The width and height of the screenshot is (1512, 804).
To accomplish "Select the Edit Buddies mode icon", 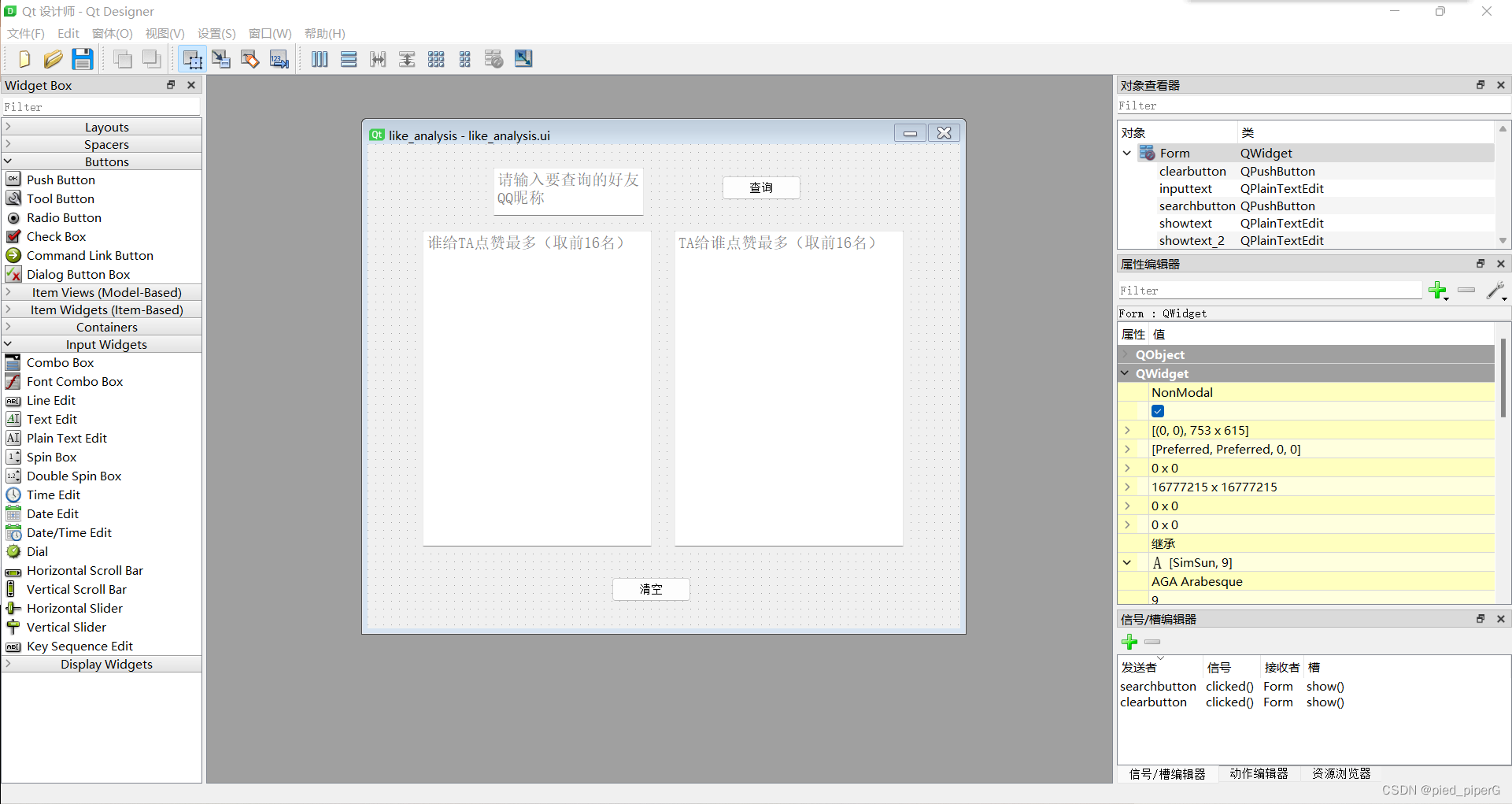I will pyautogui.click(x=250, y=59).
